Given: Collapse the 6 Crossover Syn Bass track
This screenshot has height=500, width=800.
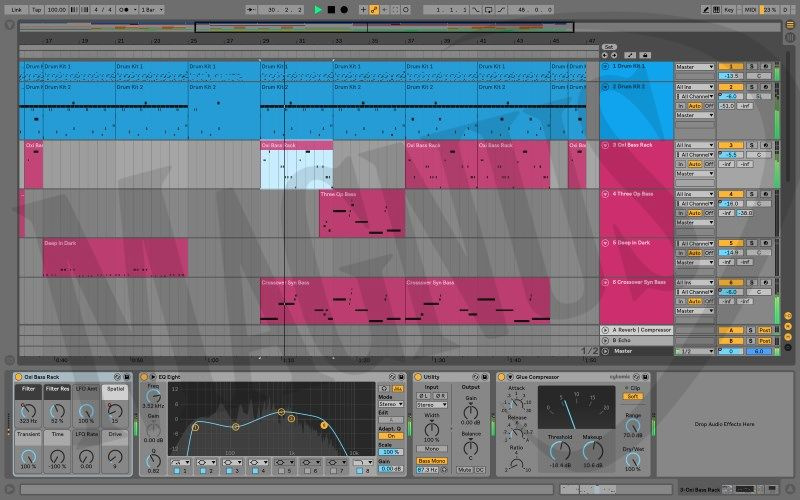Looking at the screenshot, I should point(606,283).
